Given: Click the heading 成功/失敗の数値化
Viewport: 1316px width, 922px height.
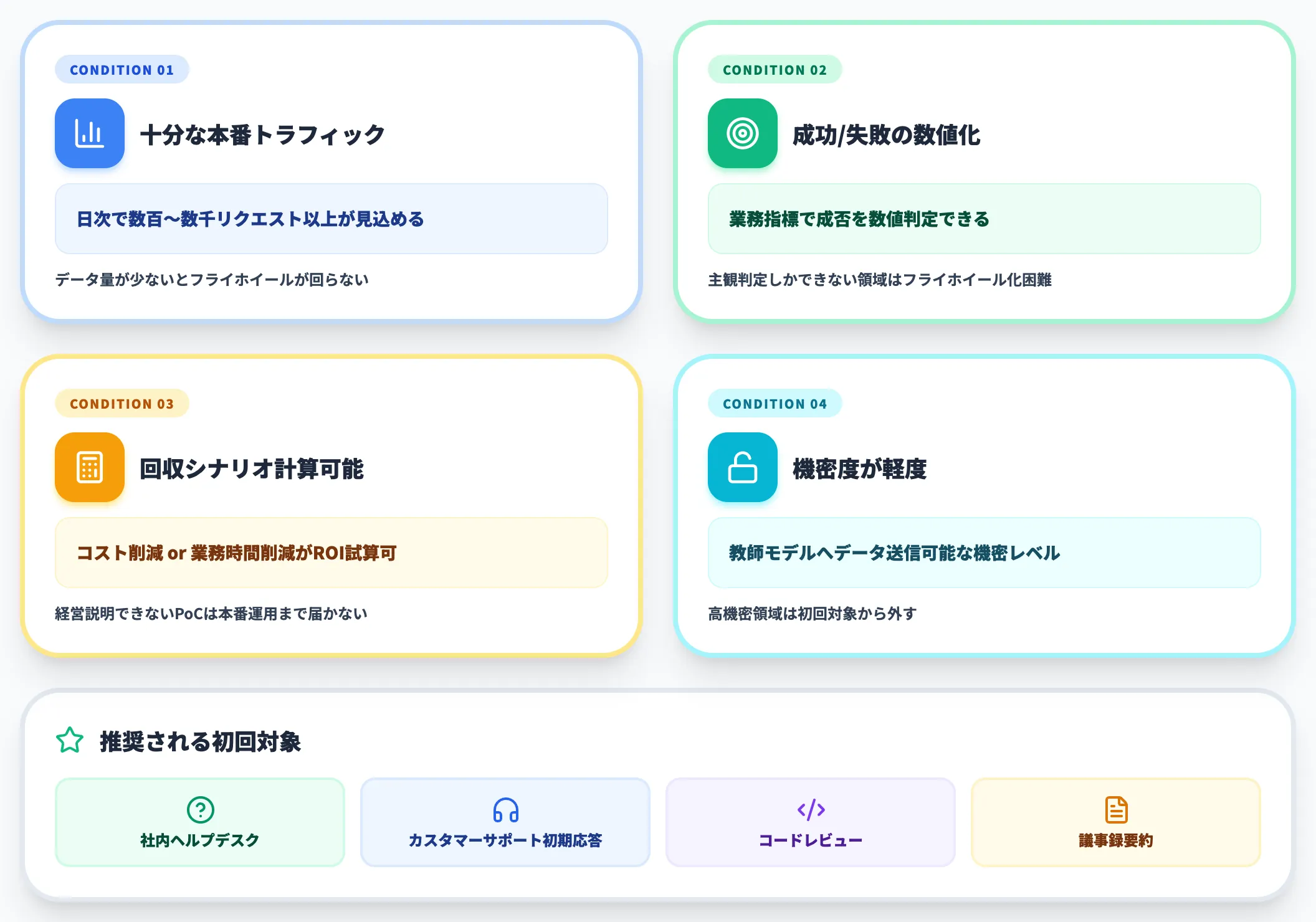Looking at the screenshot, I should [887, 135].
